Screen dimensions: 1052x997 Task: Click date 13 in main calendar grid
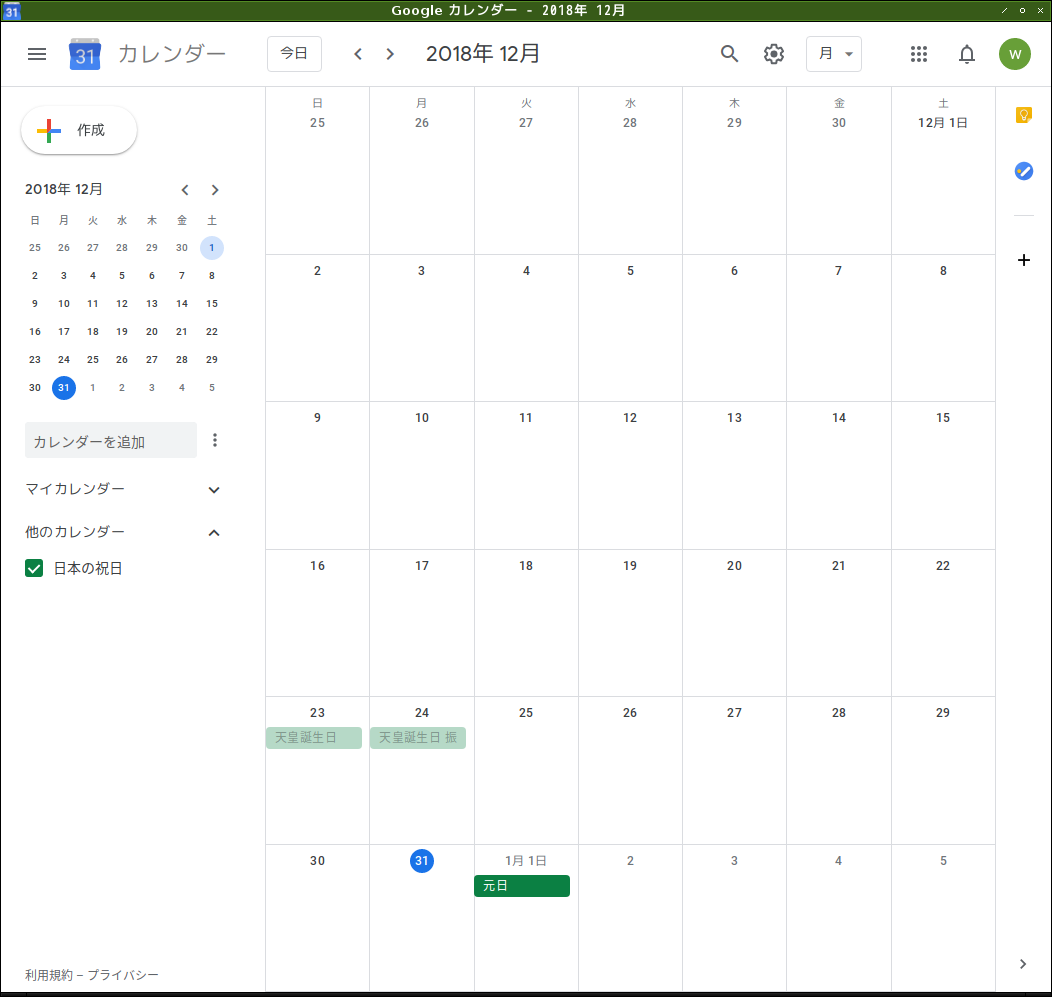[734, 418]
